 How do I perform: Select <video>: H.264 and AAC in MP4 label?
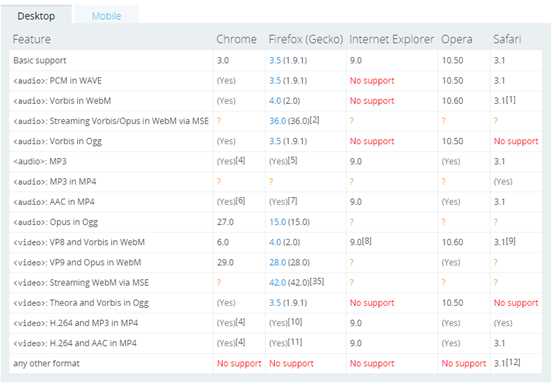(75, 343)
